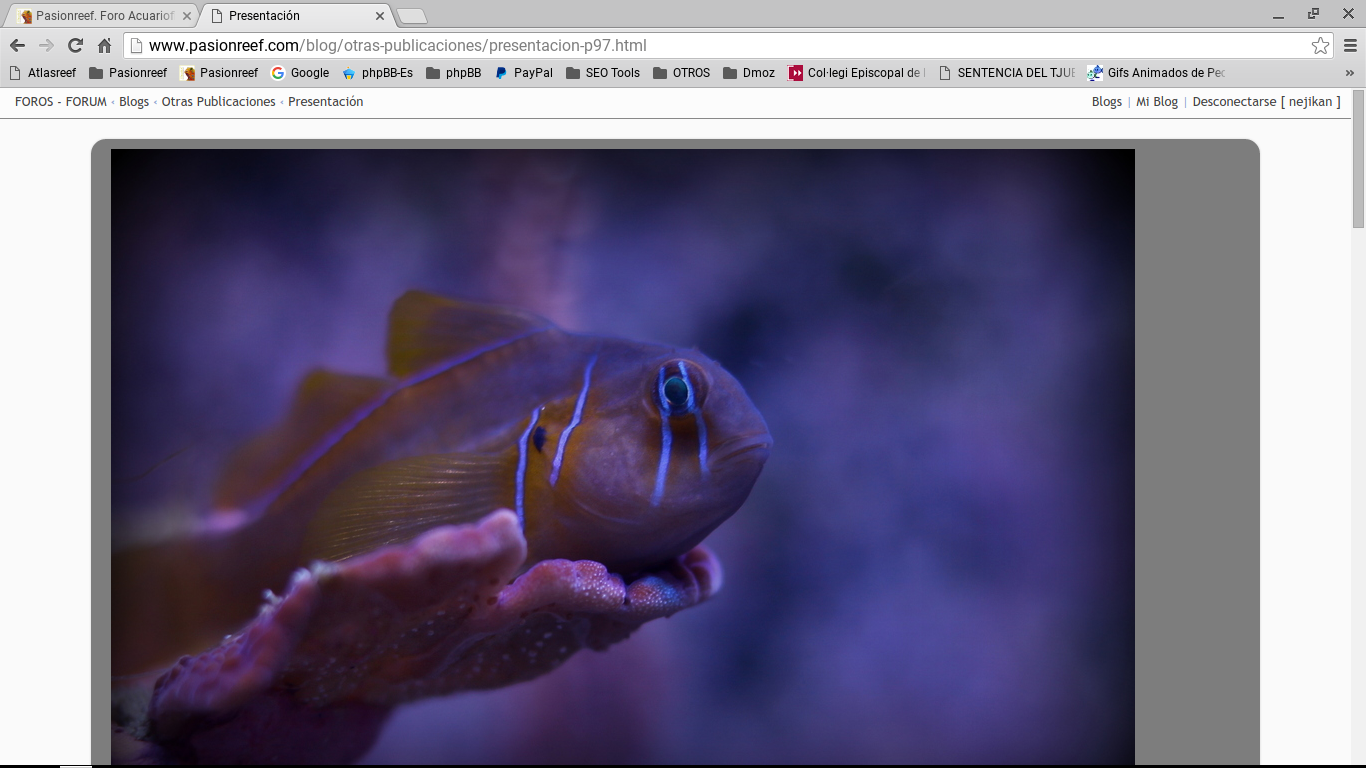The image size is (1366, 768).
Task: Click the vertical scrollbar thumb
Action: coord(1358,159)
